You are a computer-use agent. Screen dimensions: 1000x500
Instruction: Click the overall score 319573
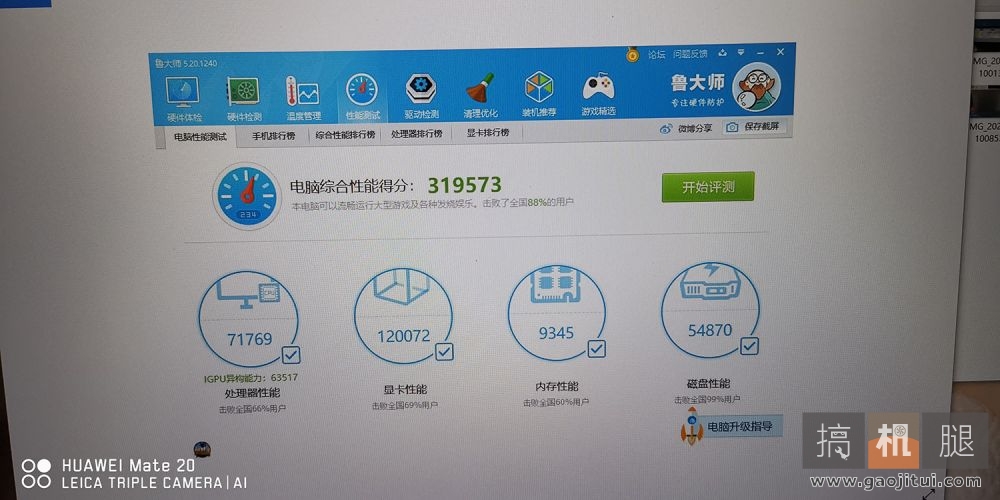pos(464,186)
